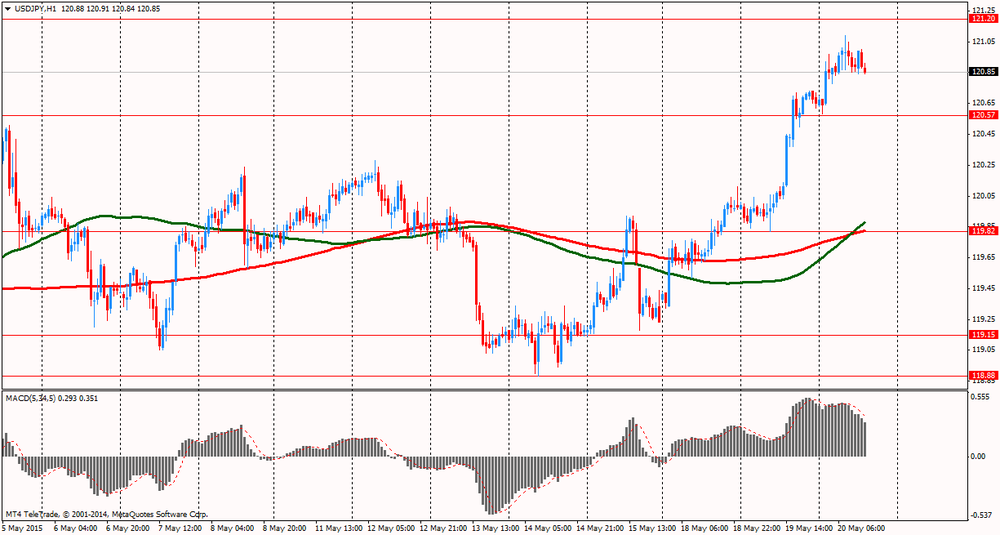Select the red 119.82 price level tag
1000x535 pixels.
pos(983,231)
